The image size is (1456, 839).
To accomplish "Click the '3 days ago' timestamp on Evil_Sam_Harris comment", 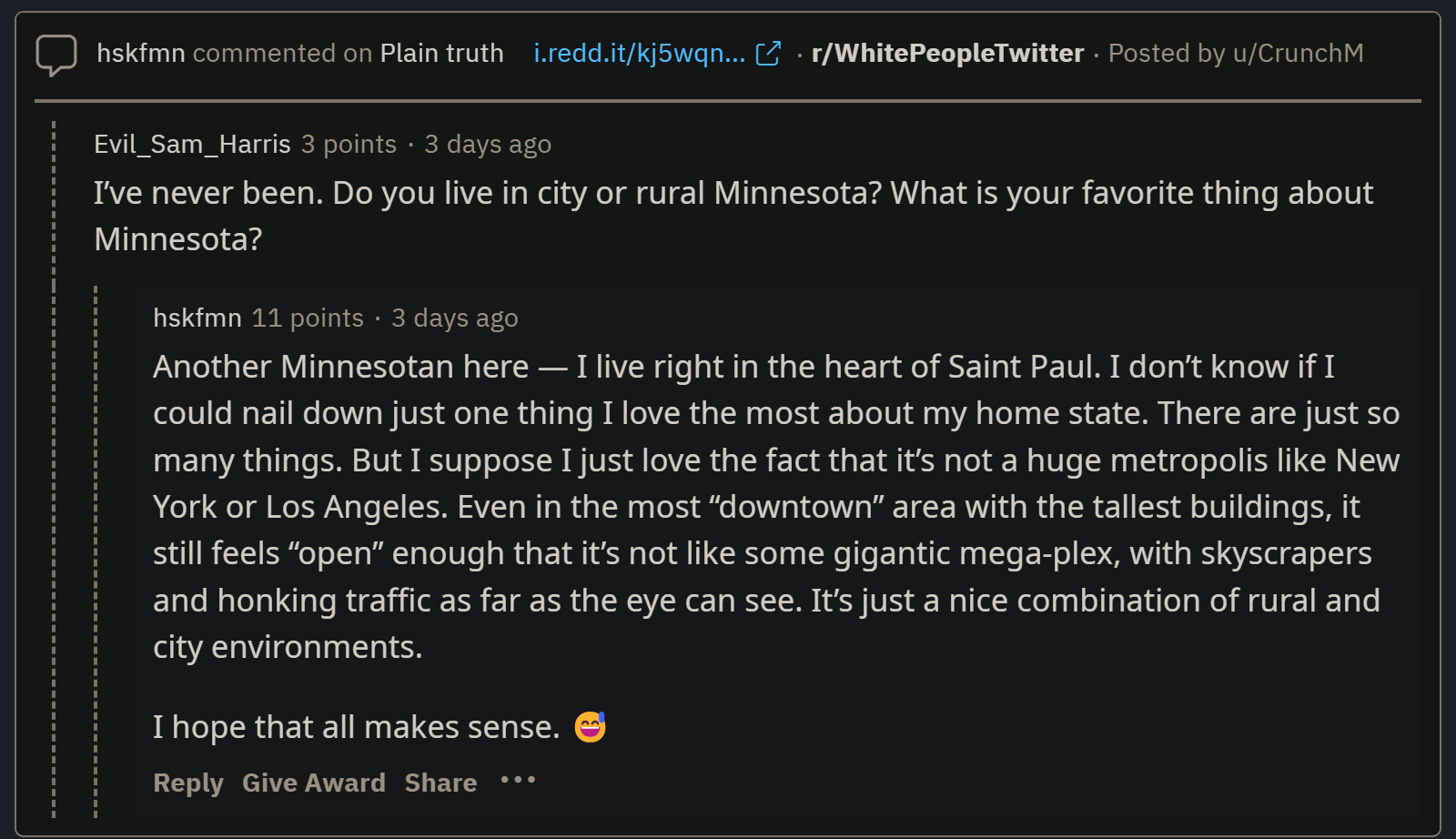I will 488,144.
